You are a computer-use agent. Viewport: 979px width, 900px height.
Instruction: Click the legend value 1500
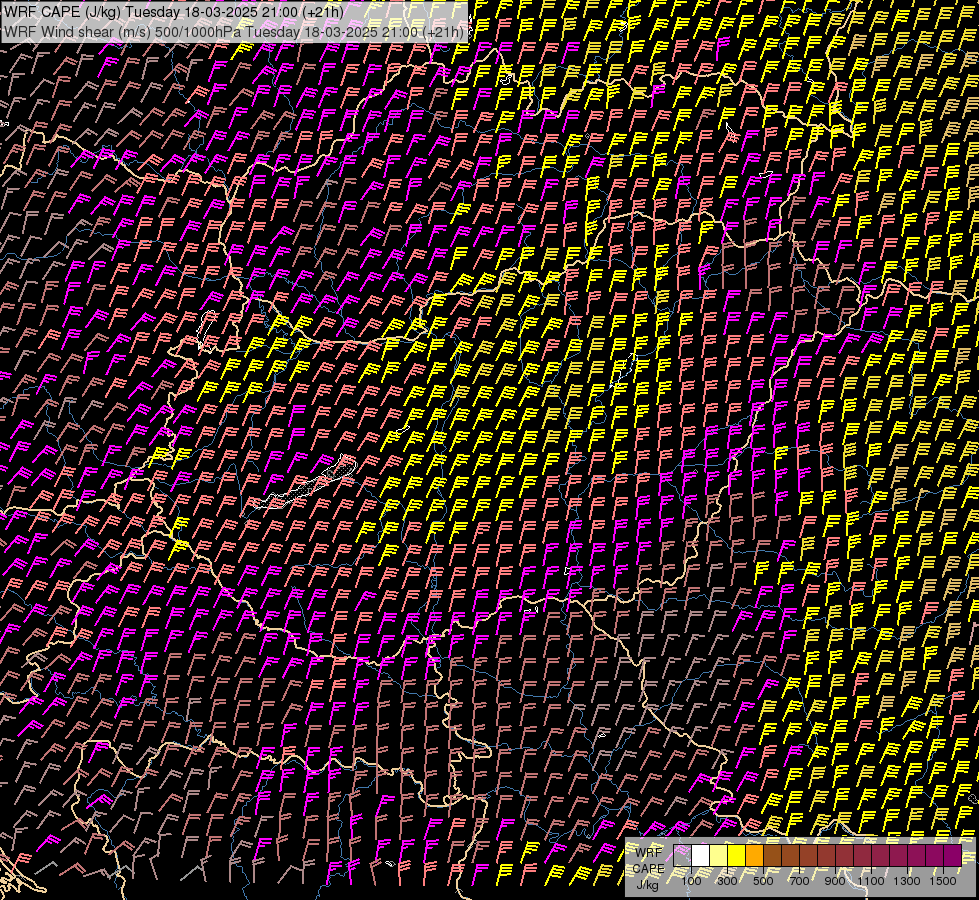click(943, 881)
